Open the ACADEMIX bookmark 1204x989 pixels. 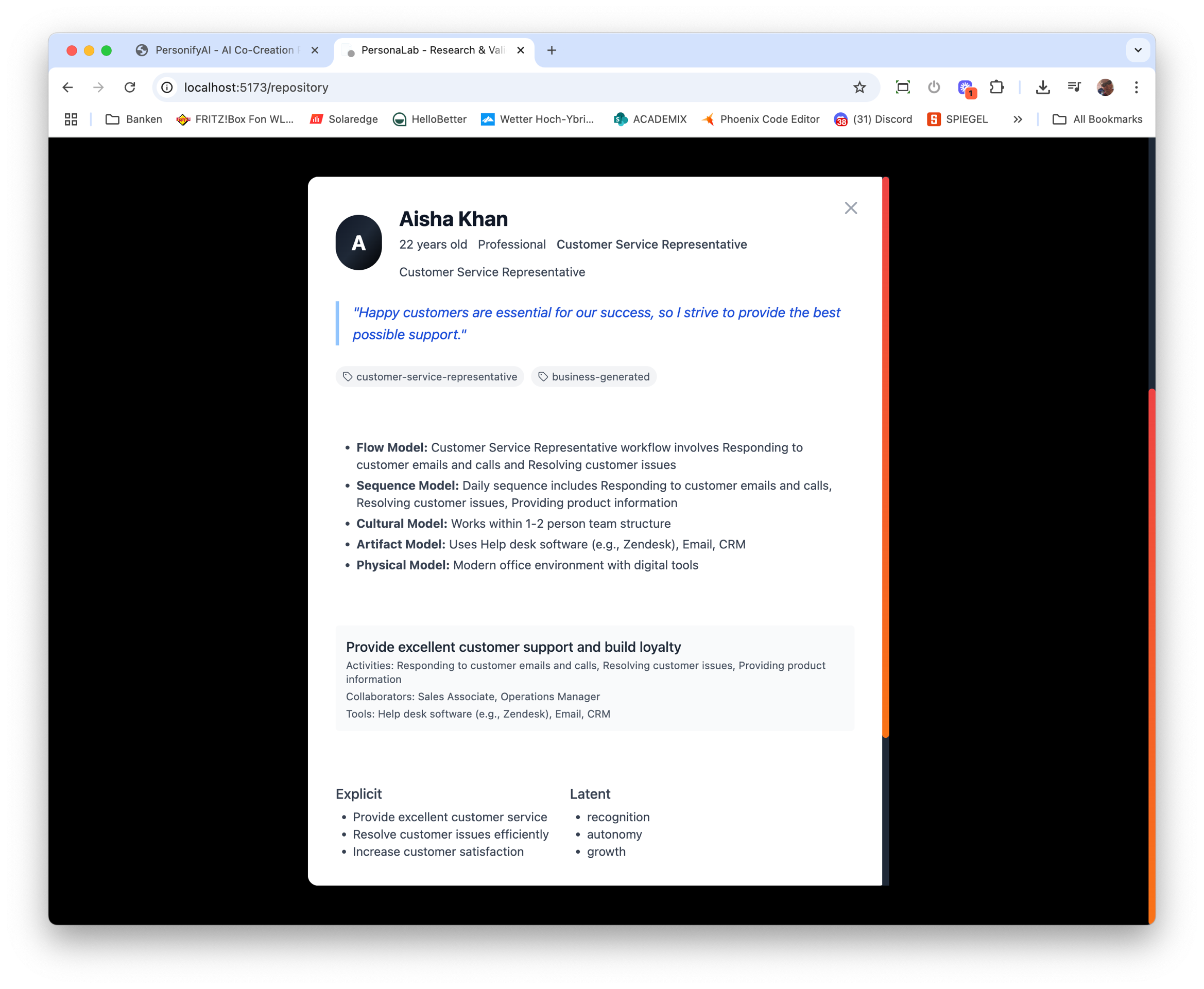point(649,119)
